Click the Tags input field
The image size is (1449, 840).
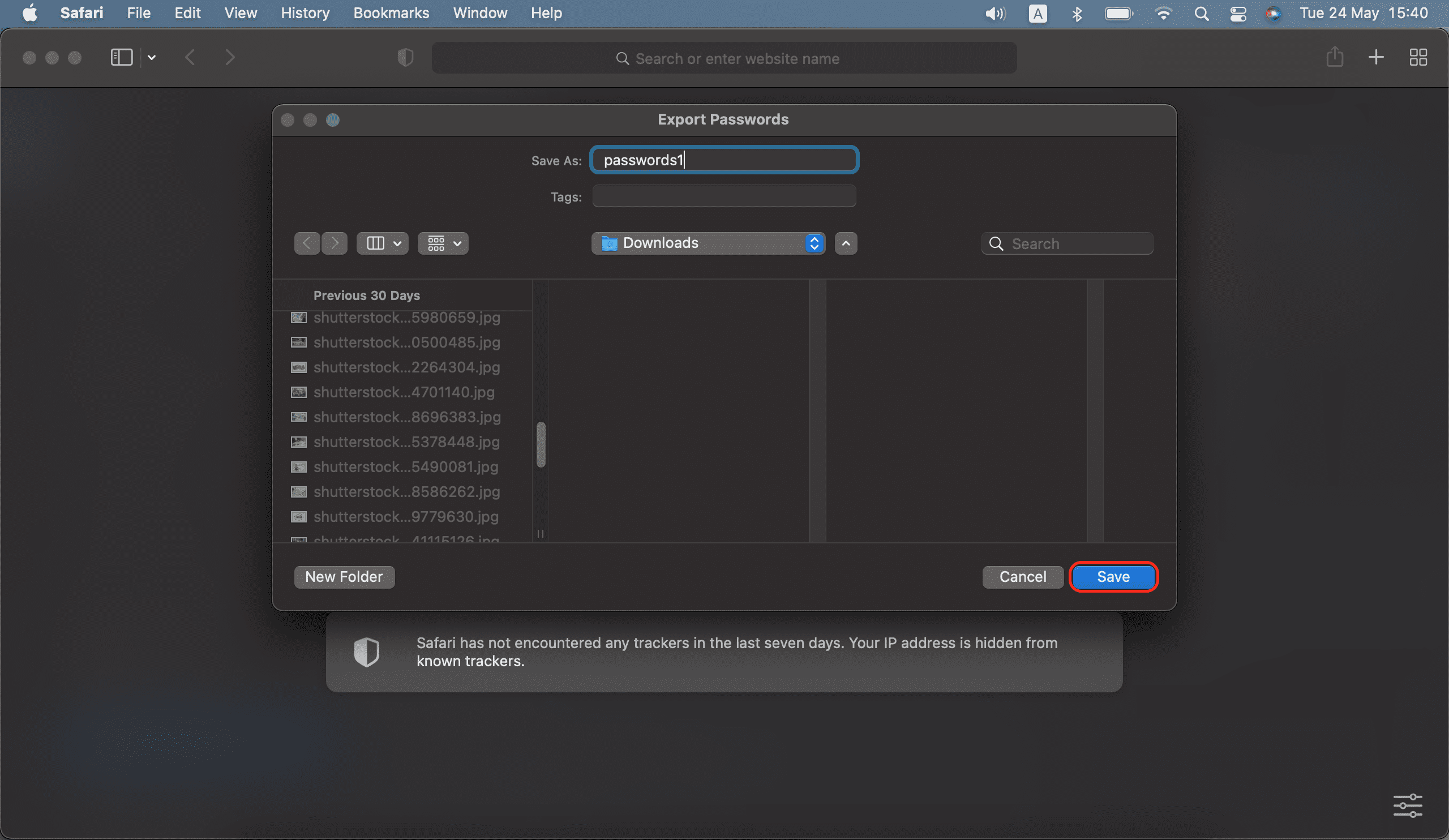coord(724,196)
